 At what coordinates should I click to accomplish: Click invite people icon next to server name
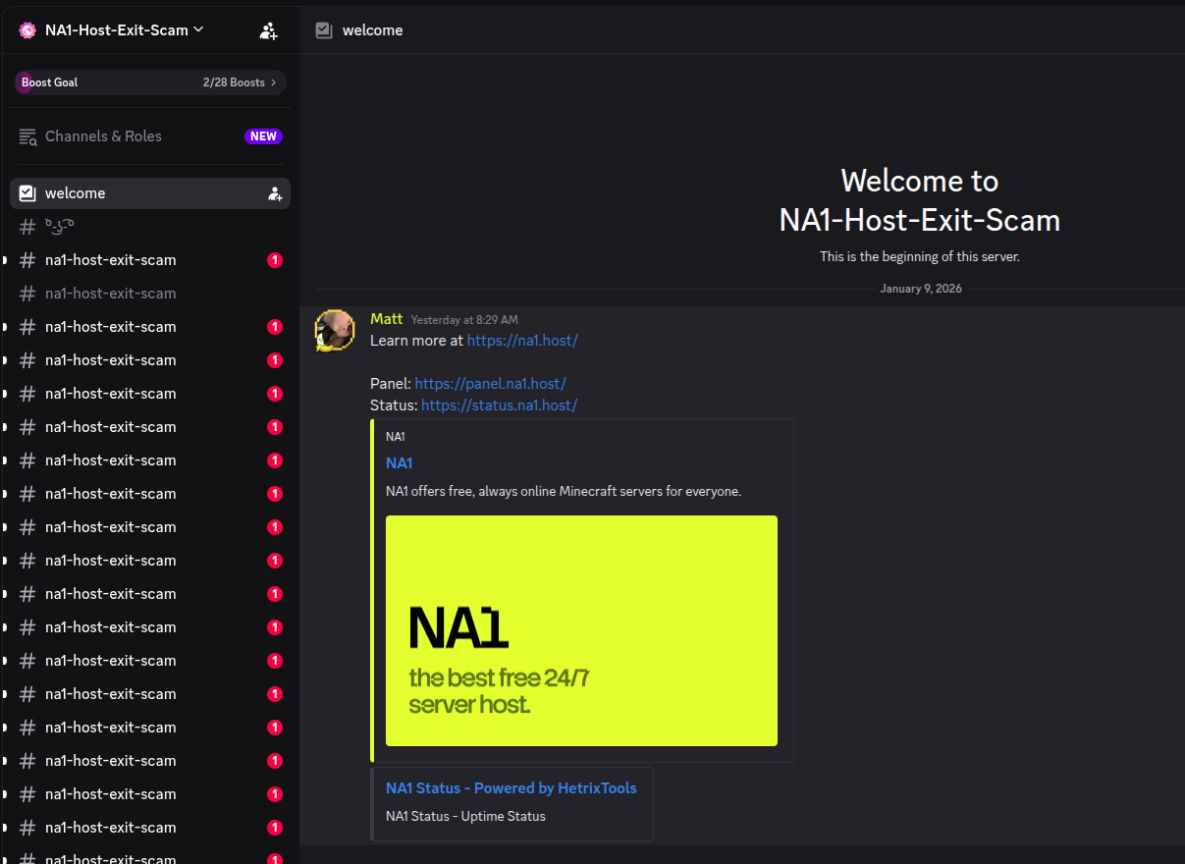[268, 31]
